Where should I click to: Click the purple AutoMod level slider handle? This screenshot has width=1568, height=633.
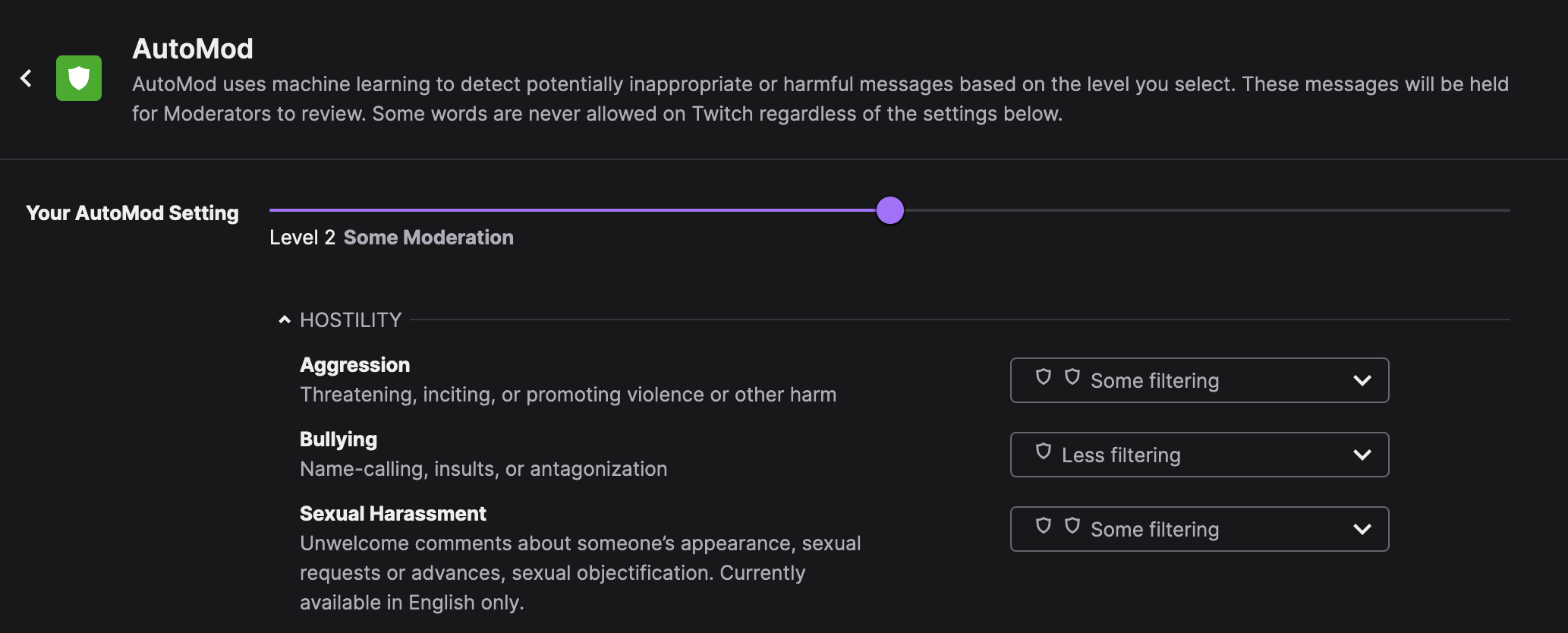pos(890,211)
